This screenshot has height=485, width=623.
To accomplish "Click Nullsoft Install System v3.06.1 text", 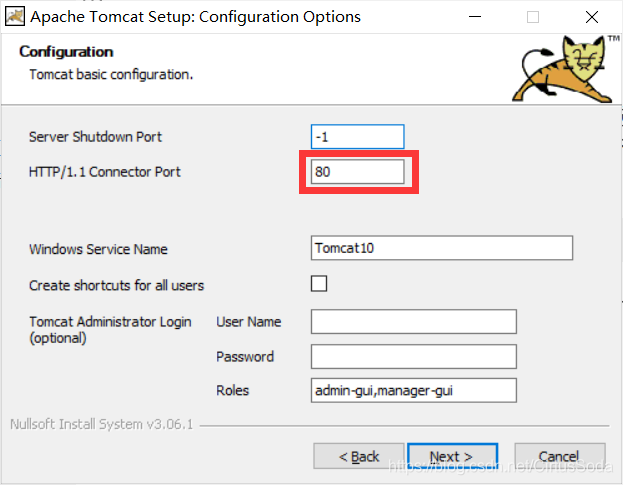I will (101, 424).
